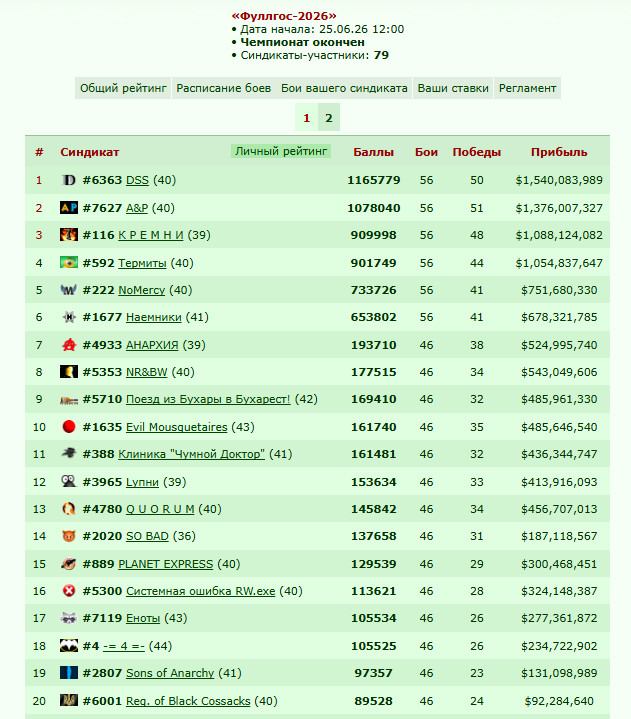Open the Еноты syndicate link

[143, 618]
